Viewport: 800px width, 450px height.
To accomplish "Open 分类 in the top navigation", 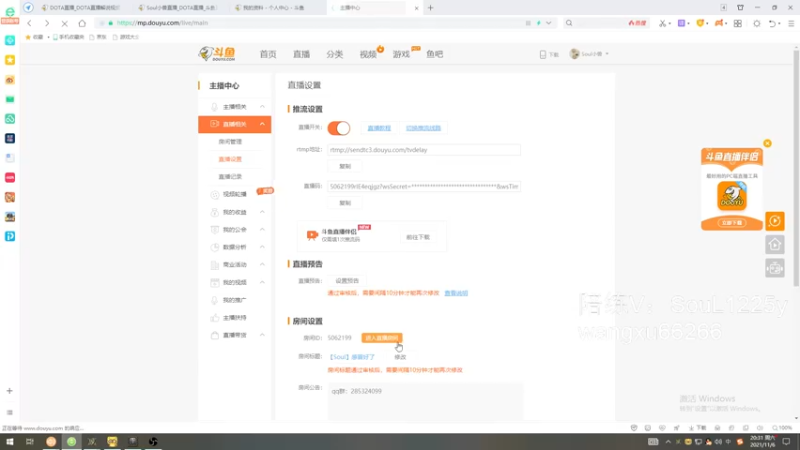I will click(x=335, y=54).
